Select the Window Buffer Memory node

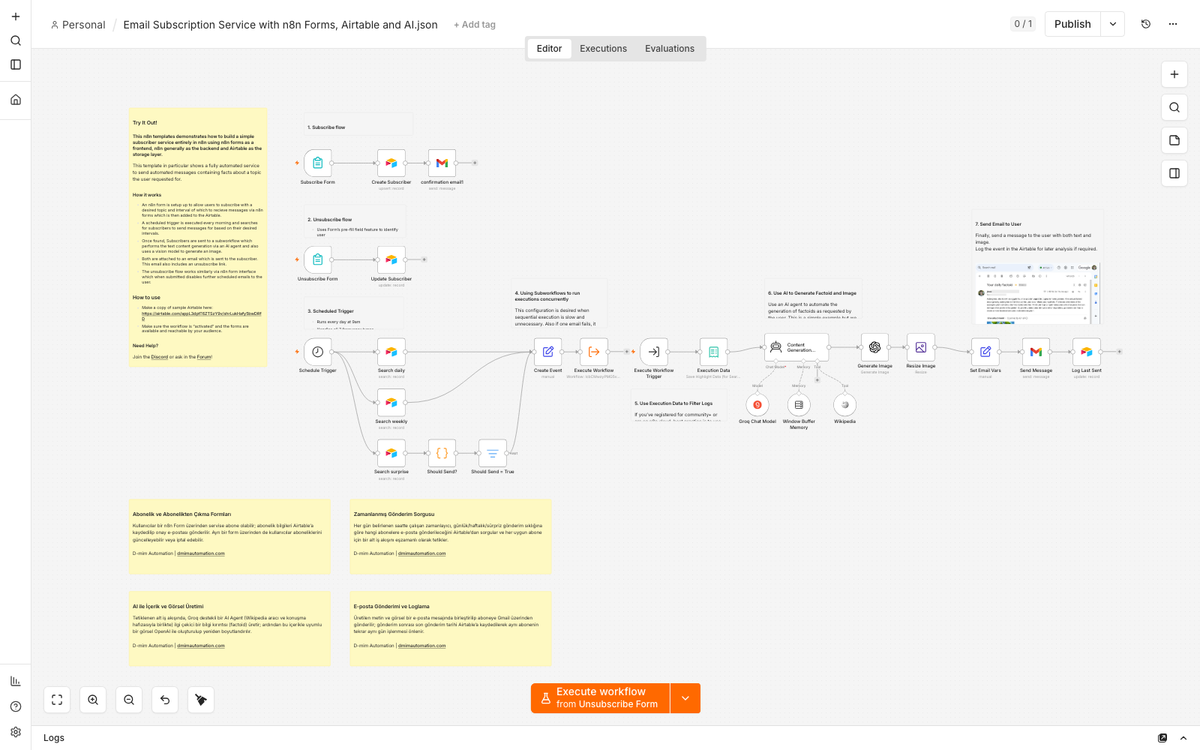798,404
